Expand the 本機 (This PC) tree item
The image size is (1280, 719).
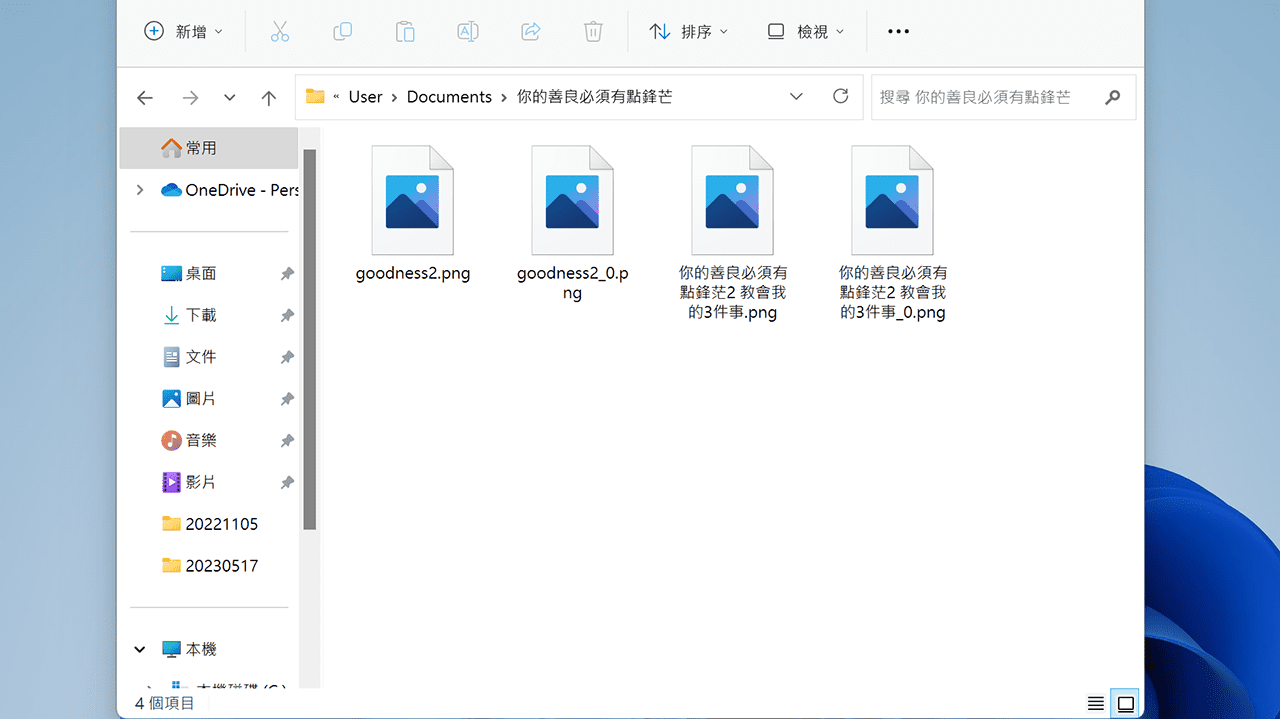[140, 648]
